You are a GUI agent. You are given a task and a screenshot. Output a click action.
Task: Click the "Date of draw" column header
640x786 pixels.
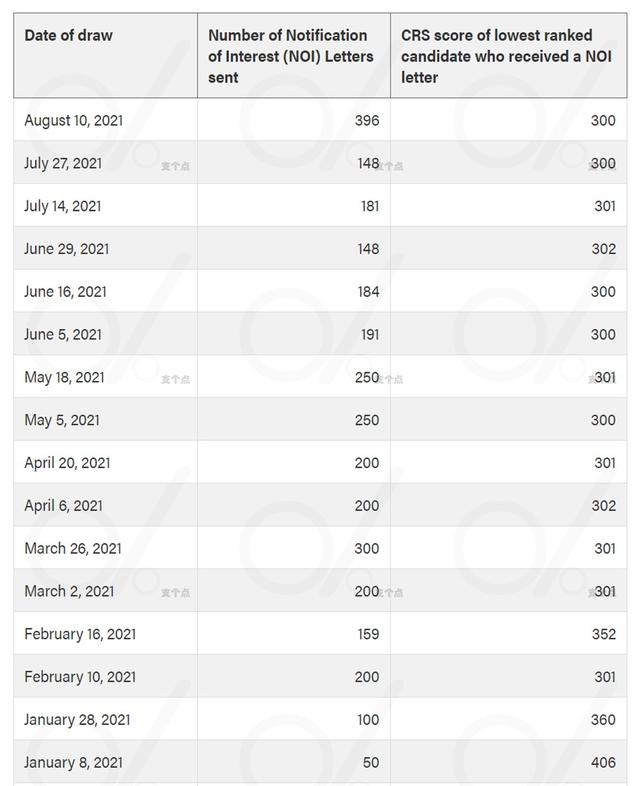coord(69,36)
